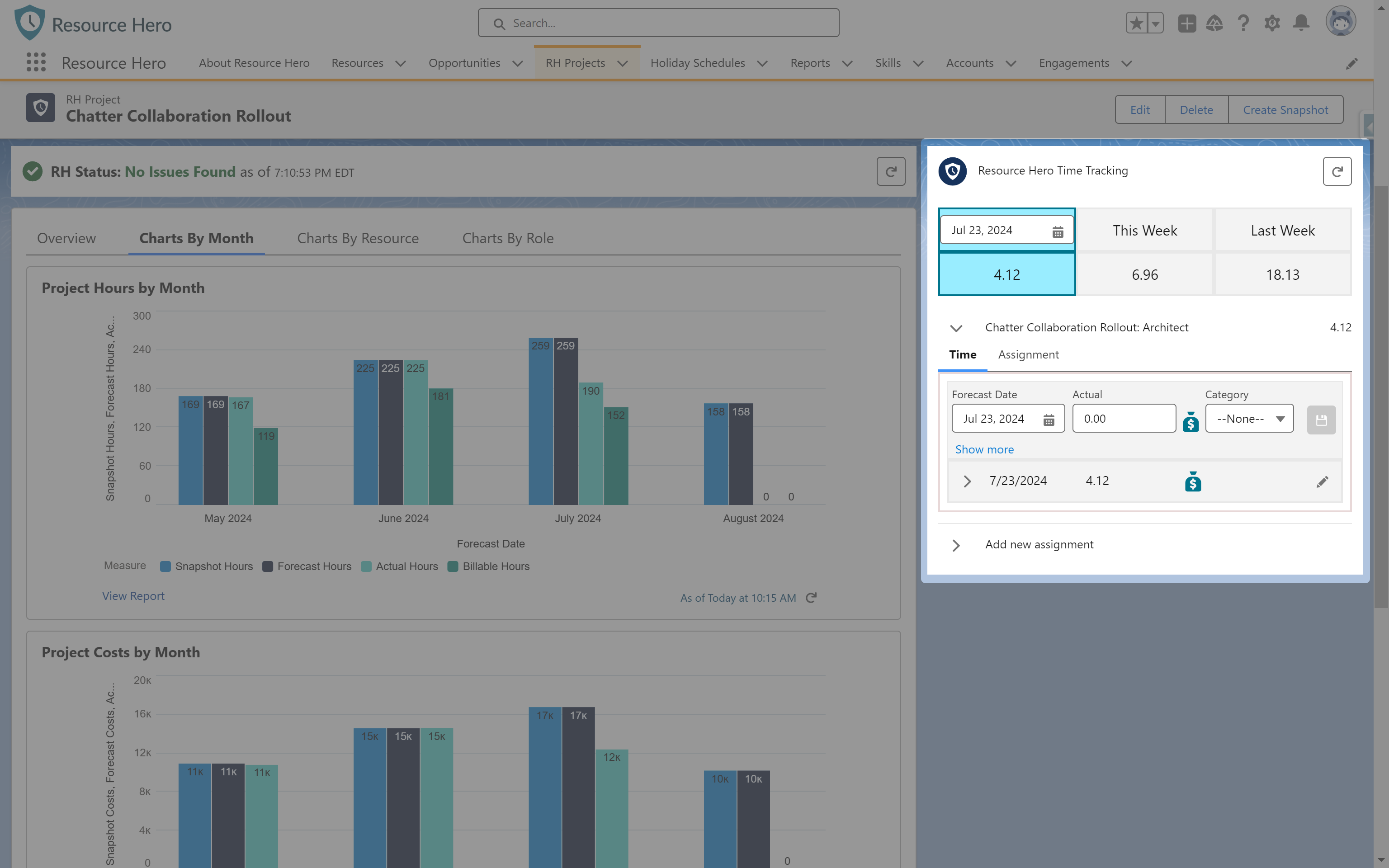Expand the Holiday Schedules menu chevron
Image resolution: width=1389 pixels, height=868 pixels.
click(762, 63)
